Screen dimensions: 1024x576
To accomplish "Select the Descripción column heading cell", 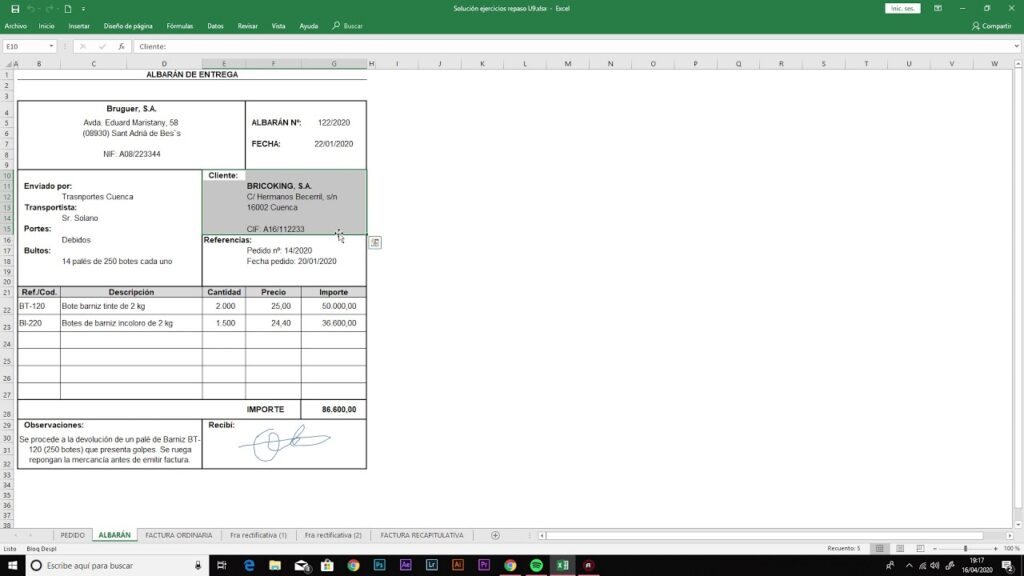I will coord(131,293).
